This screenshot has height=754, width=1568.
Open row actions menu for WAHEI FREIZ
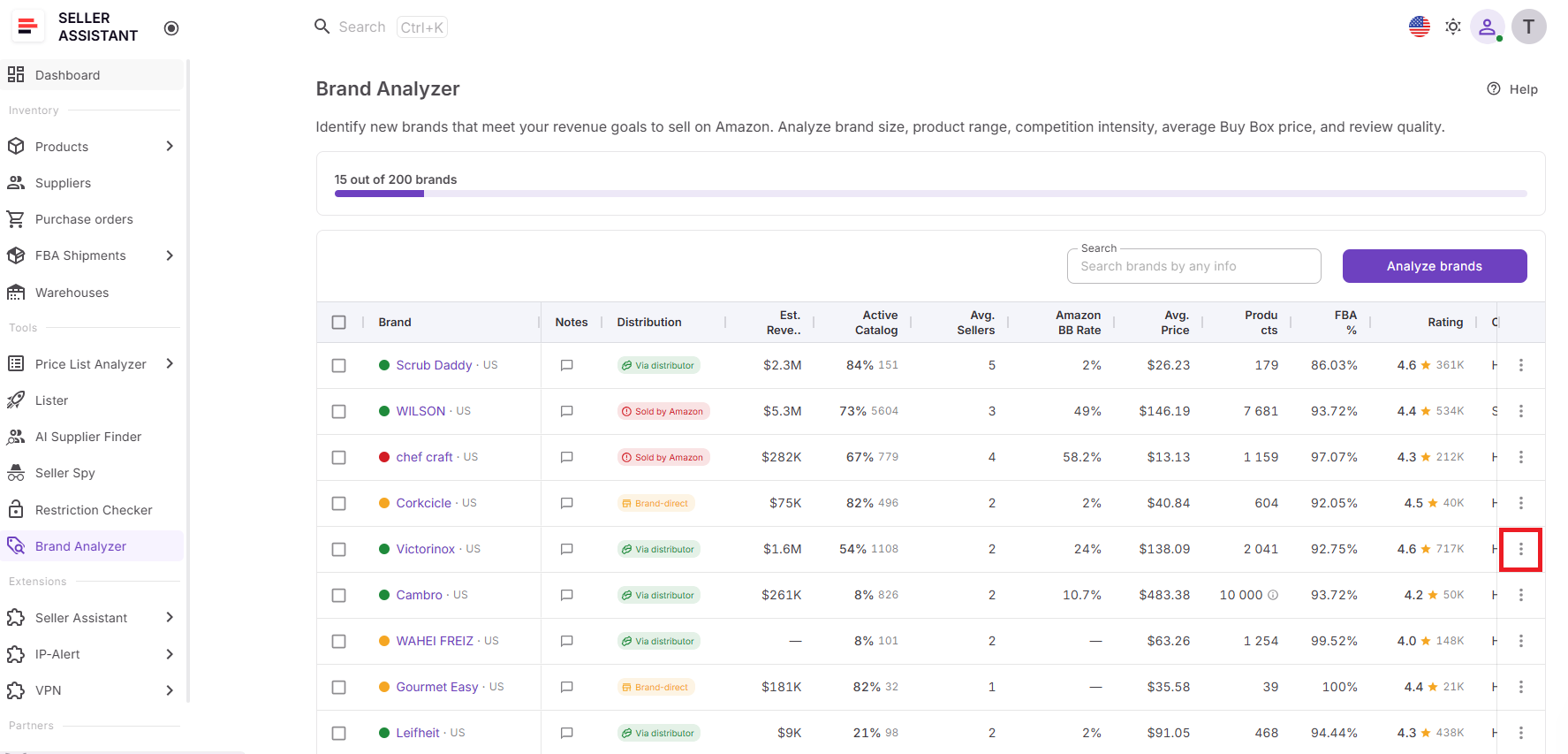tap(1521, 641)
